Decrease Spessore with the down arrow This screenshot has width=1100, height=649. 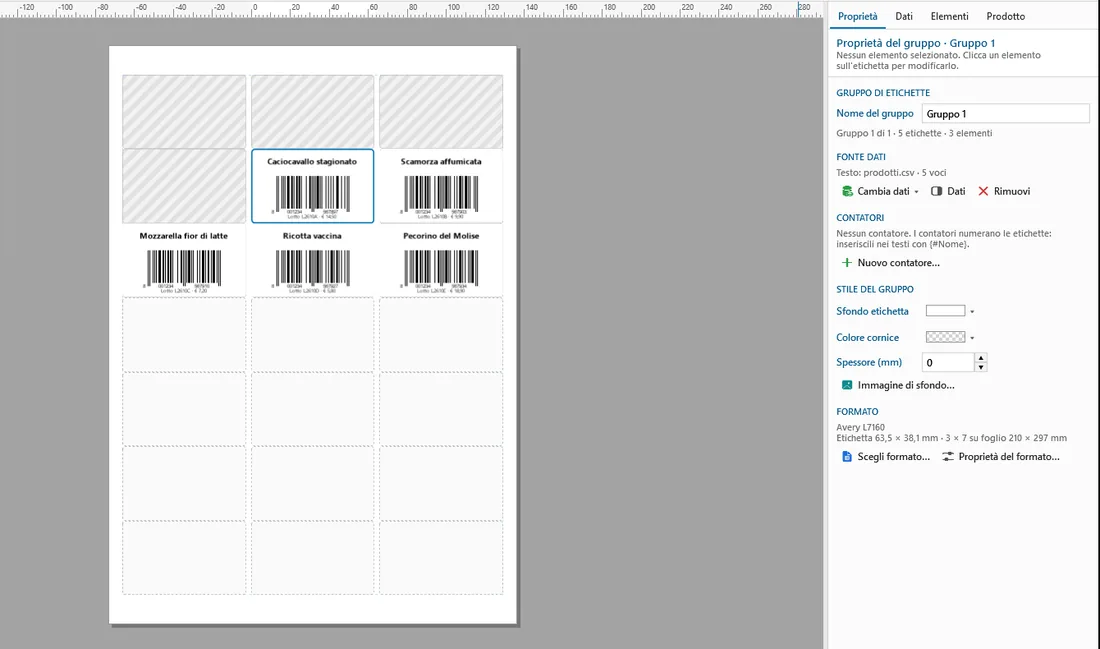tap(981, 367)
